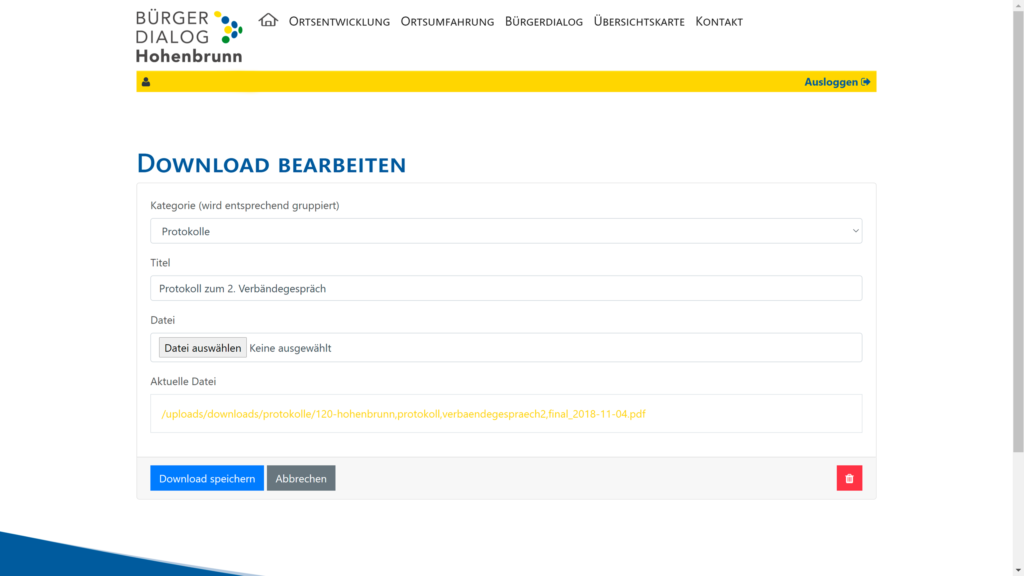Focus the Titel input field

[506, 288]
